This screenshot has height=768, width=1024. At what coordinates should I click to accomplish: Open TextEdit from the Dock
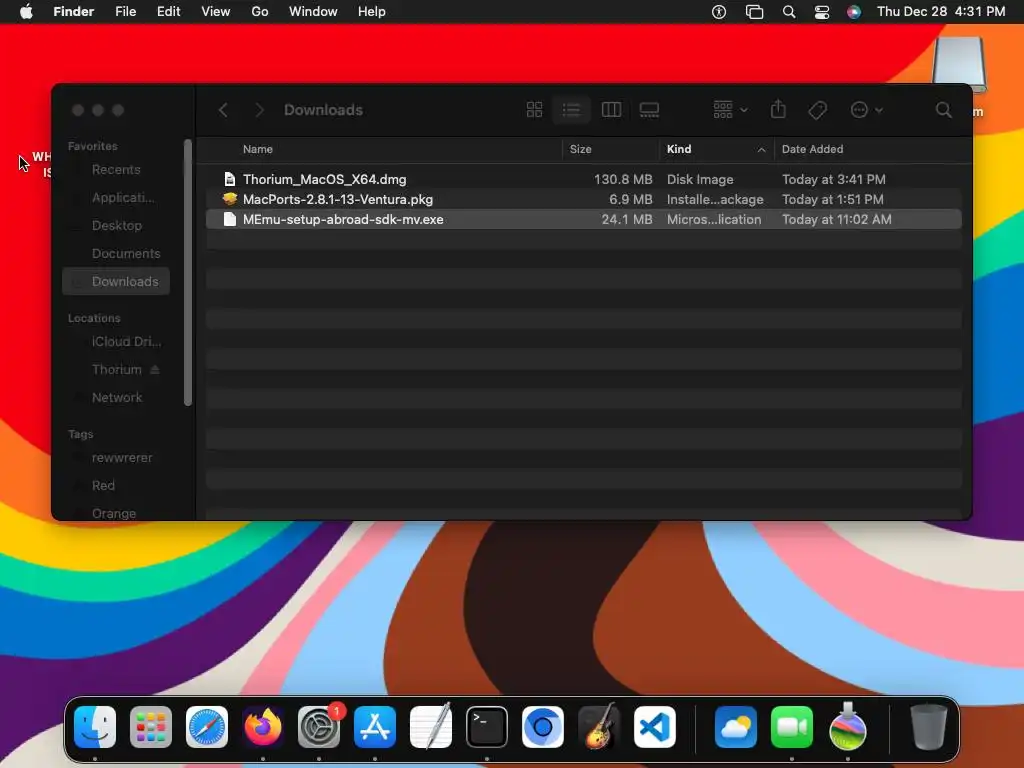tap(431, 726)
